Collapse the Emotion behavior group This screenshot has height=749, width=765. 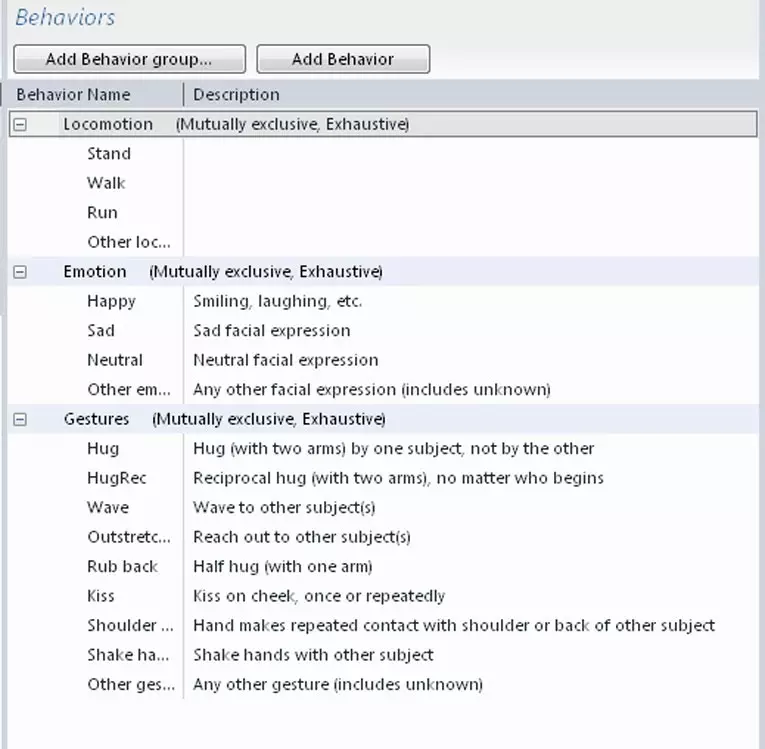coord(20,272)
